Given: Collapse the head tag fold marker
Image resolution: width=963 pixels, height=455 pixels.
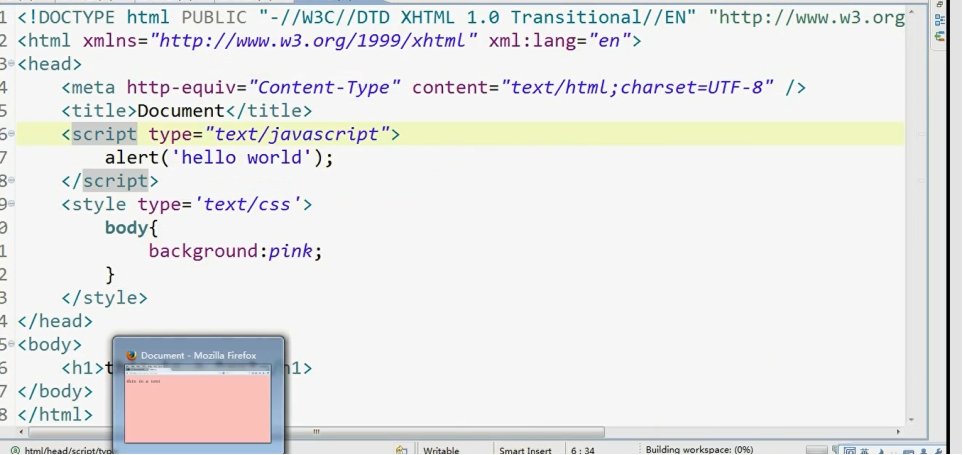Looking at the screenshot, I should [x=11, y=64].
